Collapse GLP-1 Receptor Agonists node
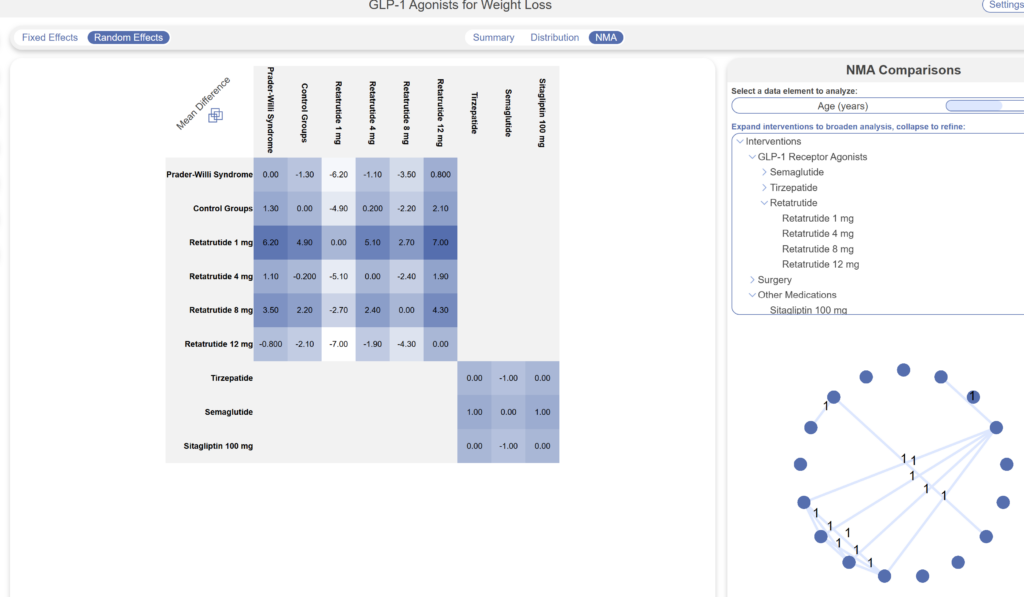 752,157
